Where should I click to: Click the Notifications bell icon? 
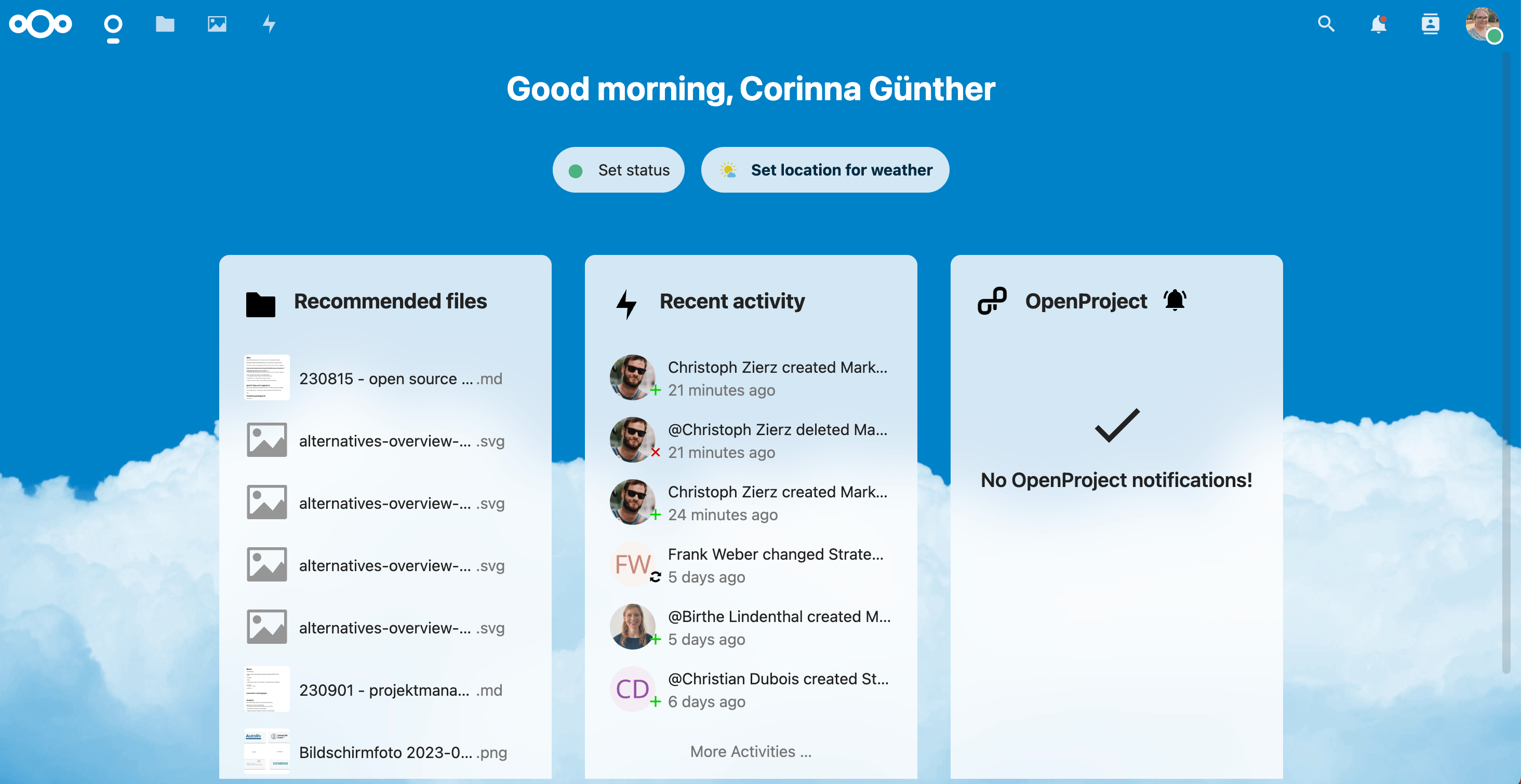[1378, 25]
